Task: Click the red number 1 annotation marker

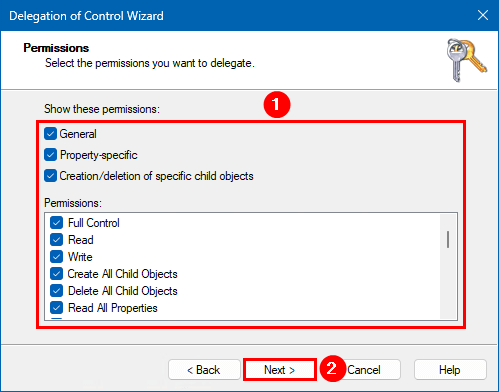Action: 277,105
